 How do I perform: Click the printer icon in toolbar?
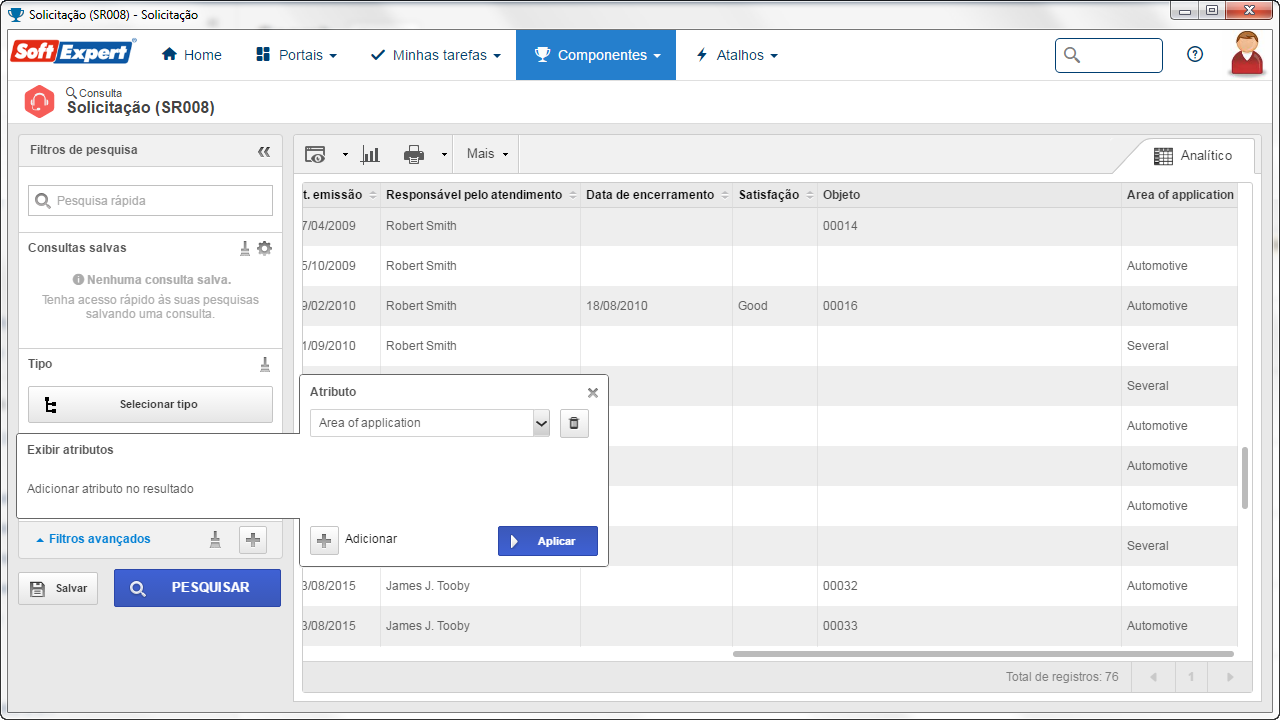[x=414, y=154]
